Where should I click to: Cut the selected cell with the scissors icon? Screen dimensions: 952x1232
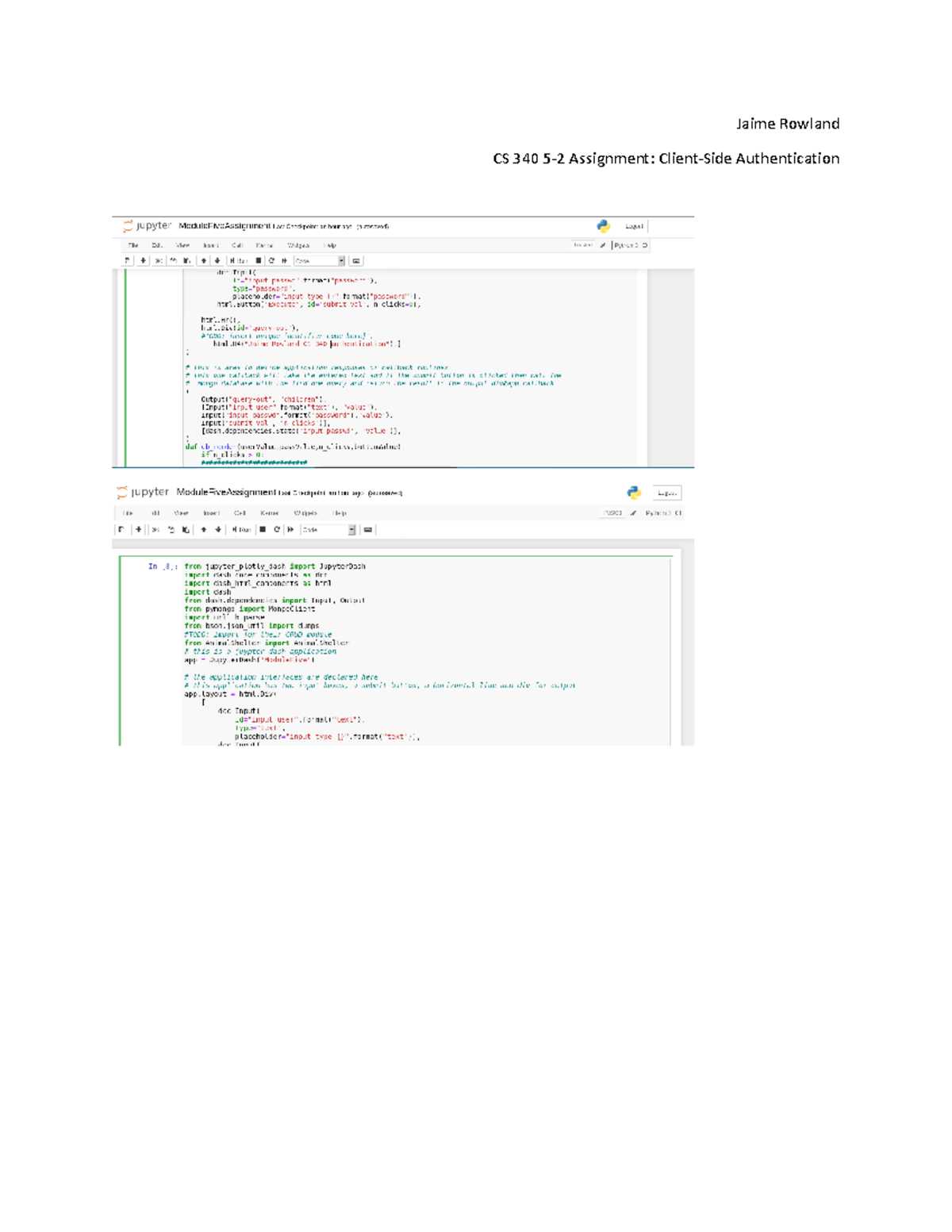point(159,259)
